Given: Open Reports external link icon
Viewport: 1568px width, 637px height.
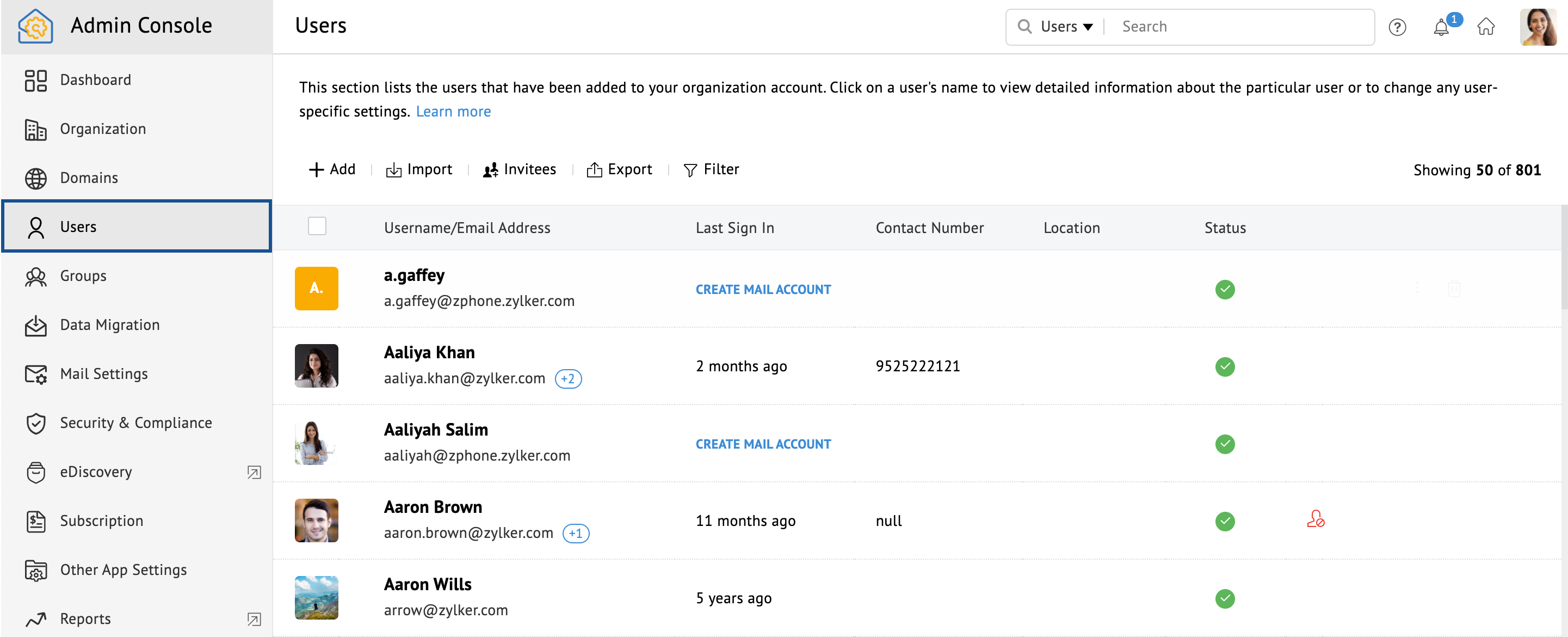Looking at the screenshot, I should tap(254, 618).
